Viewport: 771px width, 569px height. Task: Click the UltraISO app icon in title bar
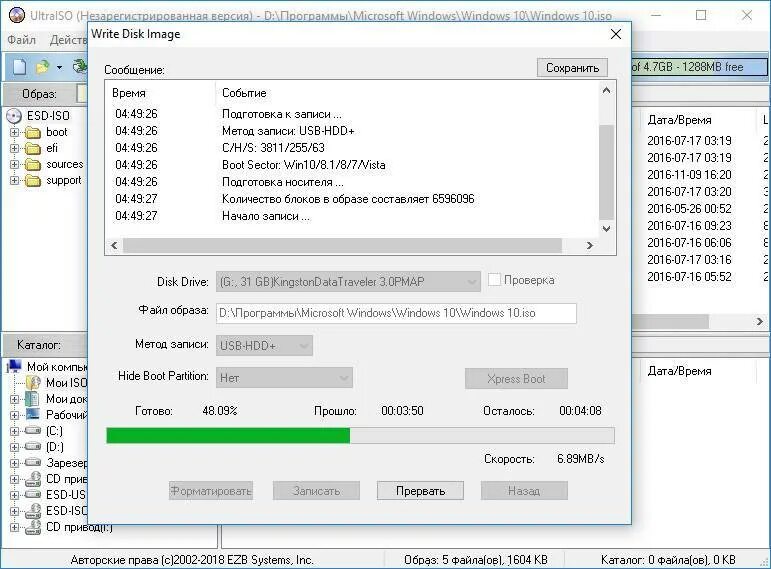[x=17, y=15]
